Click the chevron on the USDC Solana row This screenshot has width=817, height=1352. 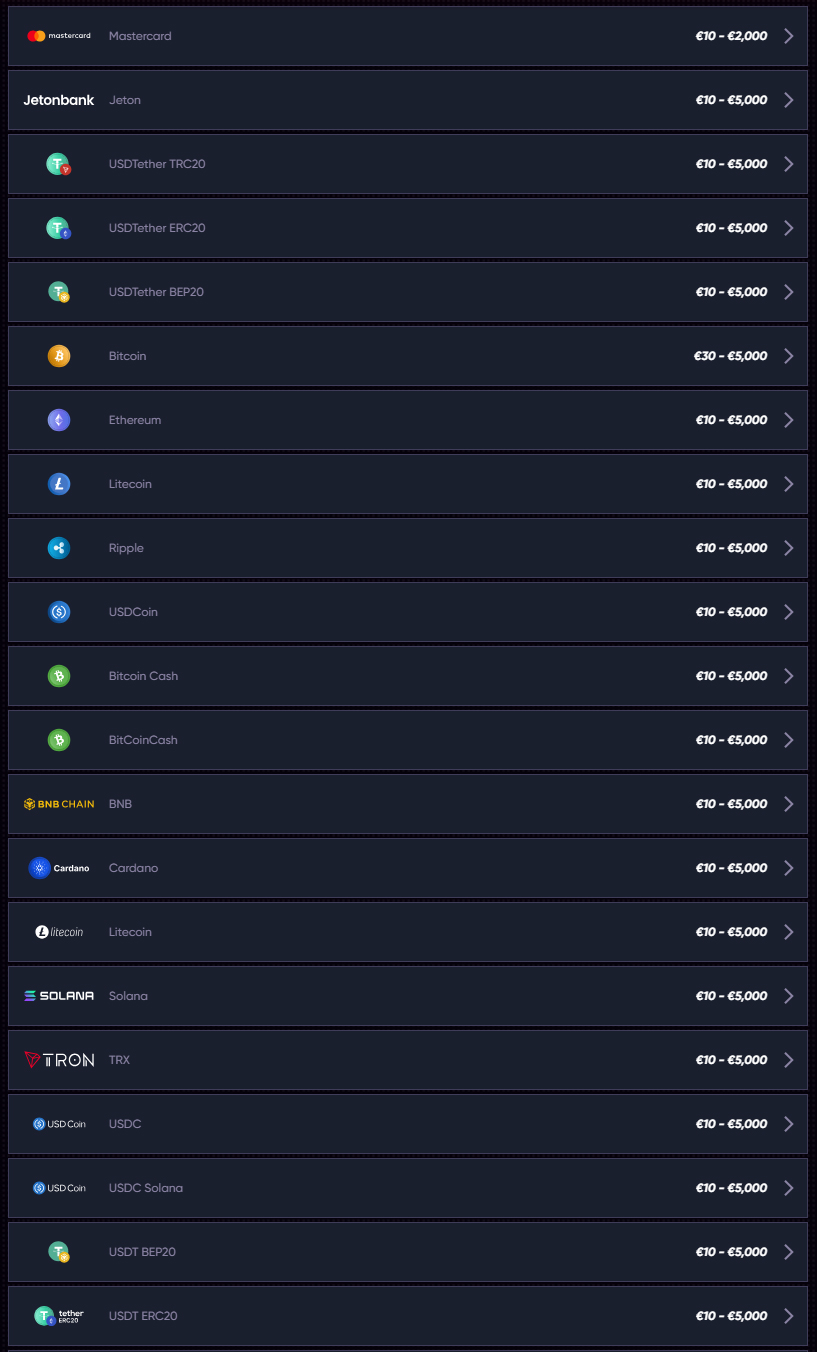pos(789,1188)
